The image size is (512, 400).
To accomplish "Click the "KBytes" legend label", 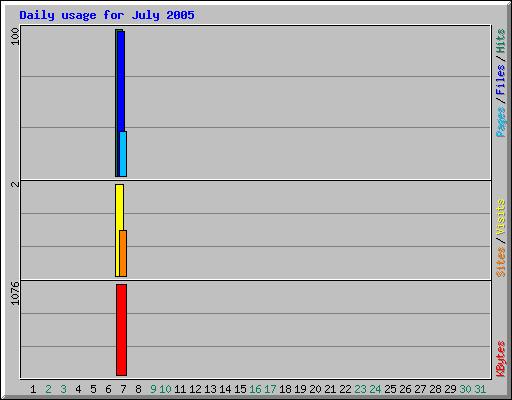I will coord(500,359).
